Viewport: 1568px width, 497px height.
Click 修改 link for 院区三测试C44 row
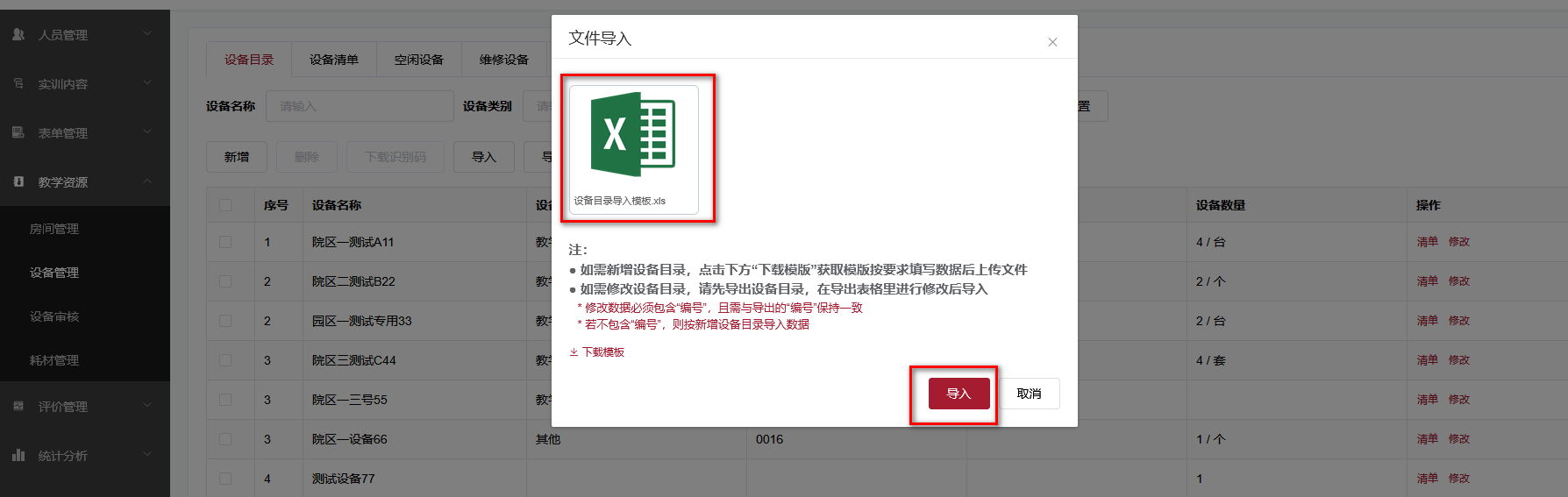click(x=1459, y=360)
